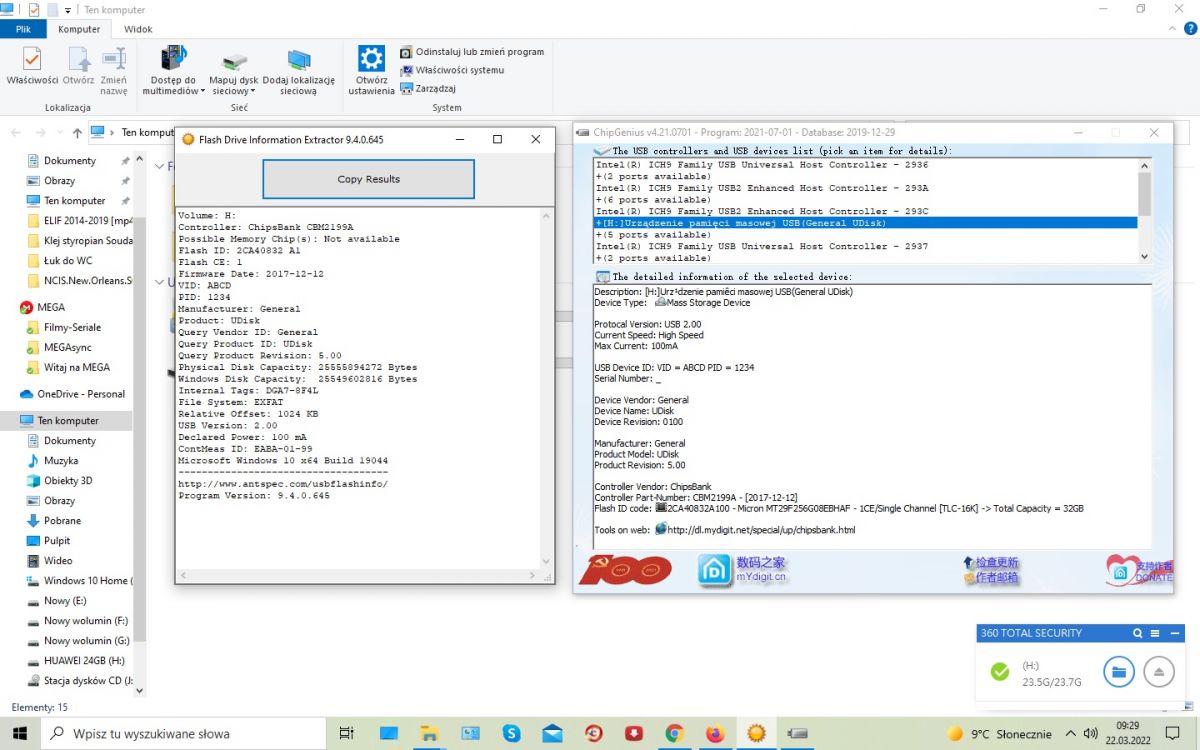
Task: Open Task View on taskbar
Action: [x=346, y=734]
